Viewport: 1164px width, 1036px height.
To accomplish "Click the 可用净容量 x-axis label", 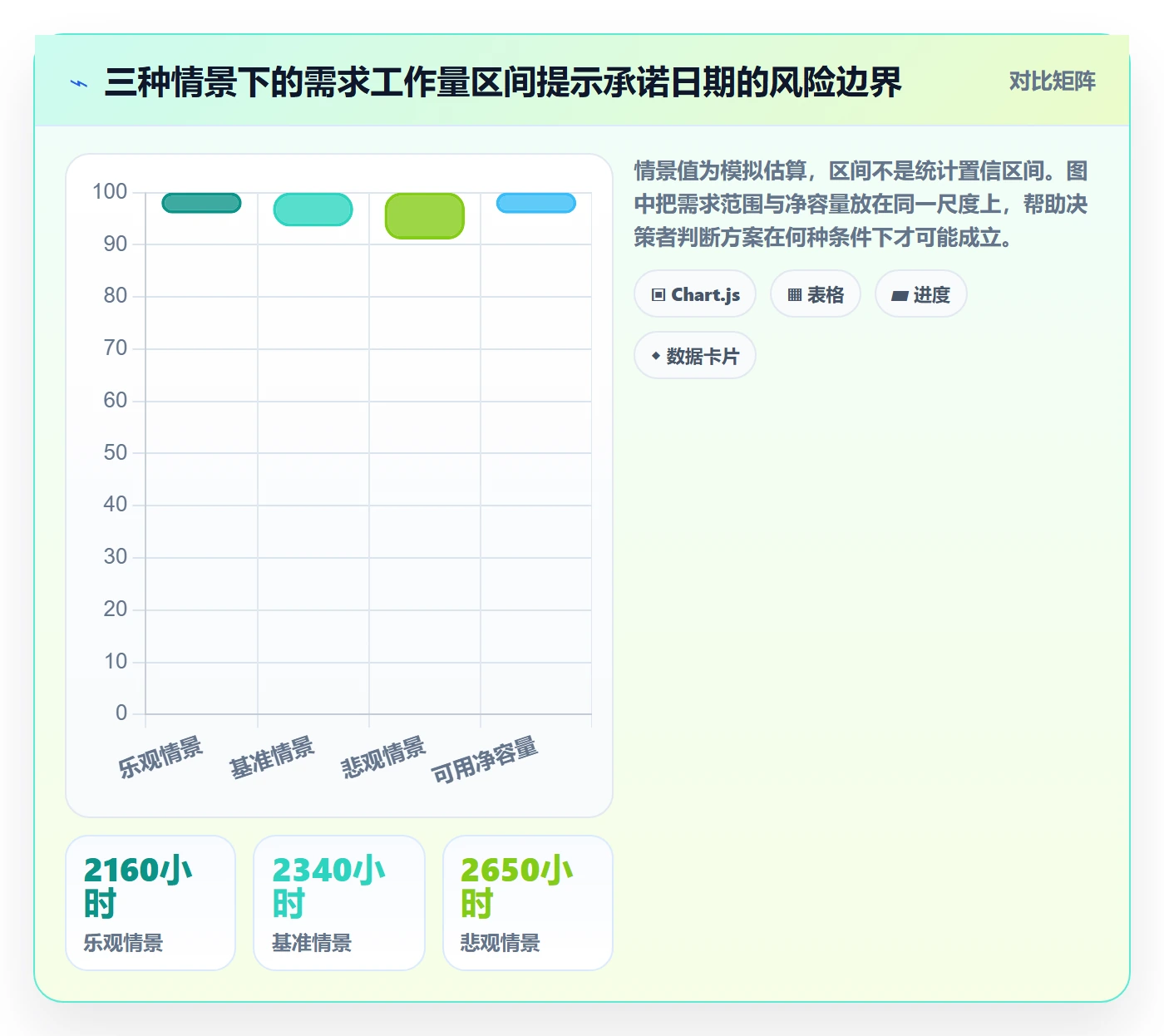I will pos(485,760).
